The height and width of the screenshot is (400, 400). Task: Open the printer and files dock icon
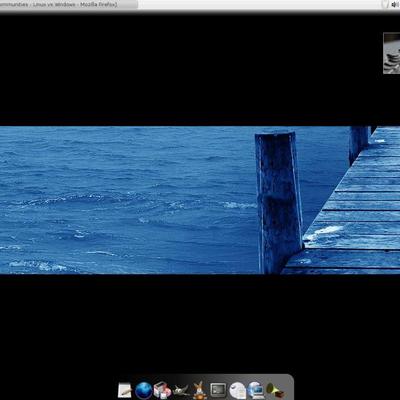(162, 390)
